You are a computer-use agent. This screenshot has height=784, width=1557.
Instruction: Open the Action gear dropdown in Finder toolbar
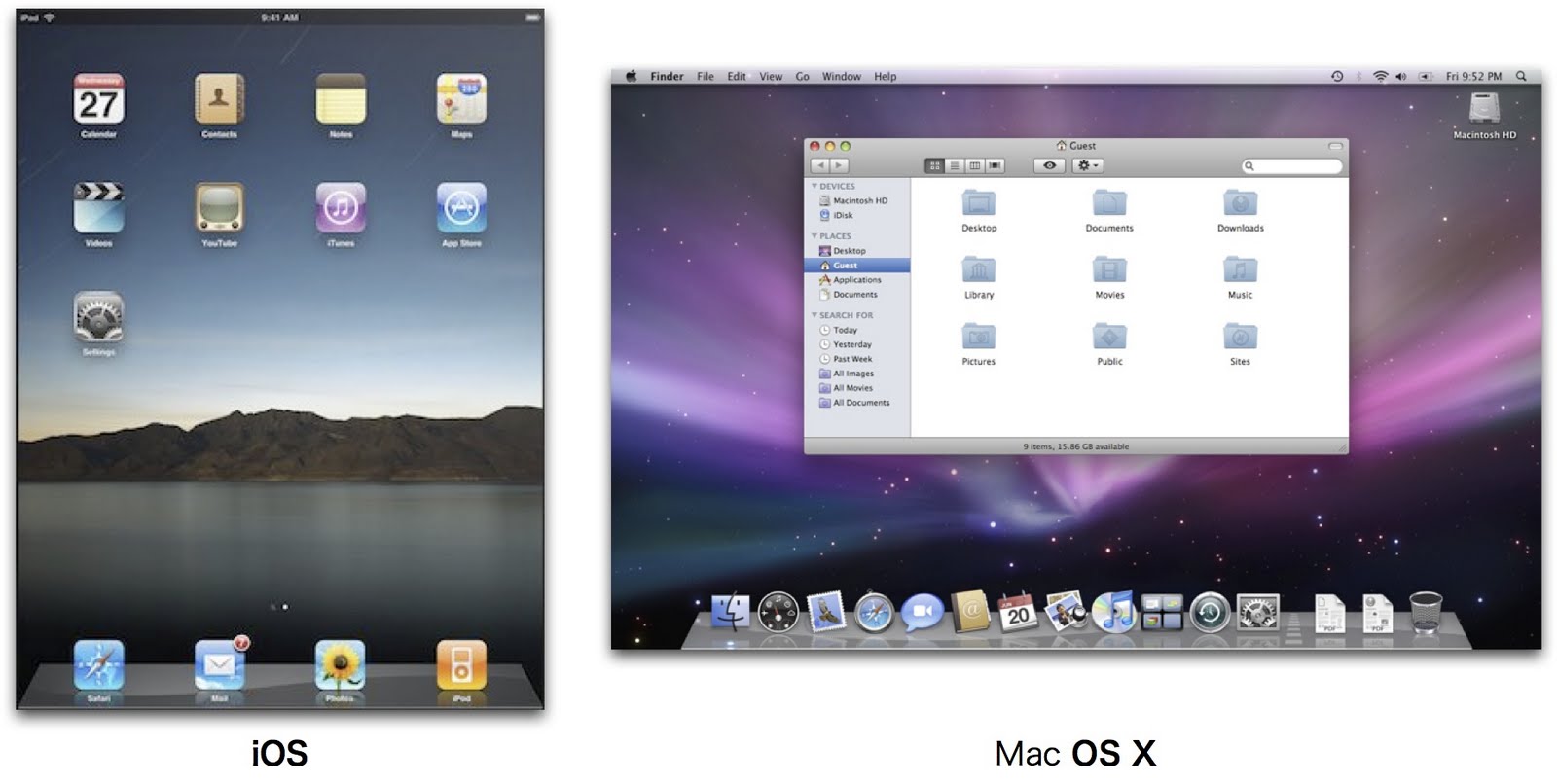pos(1087,166)
